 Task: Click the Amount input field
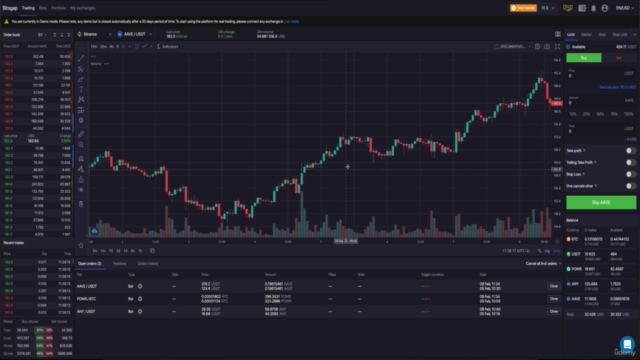coord(601,100)
